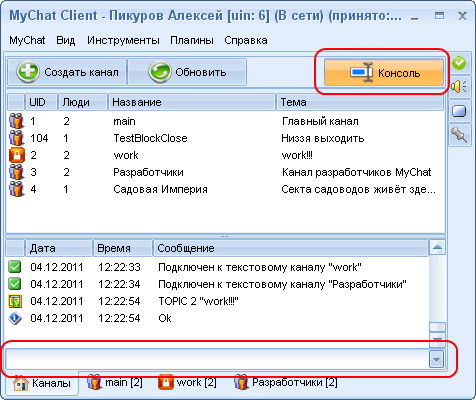Click the Создать канал button
The image size is (476, 400).
pos(67,72)
